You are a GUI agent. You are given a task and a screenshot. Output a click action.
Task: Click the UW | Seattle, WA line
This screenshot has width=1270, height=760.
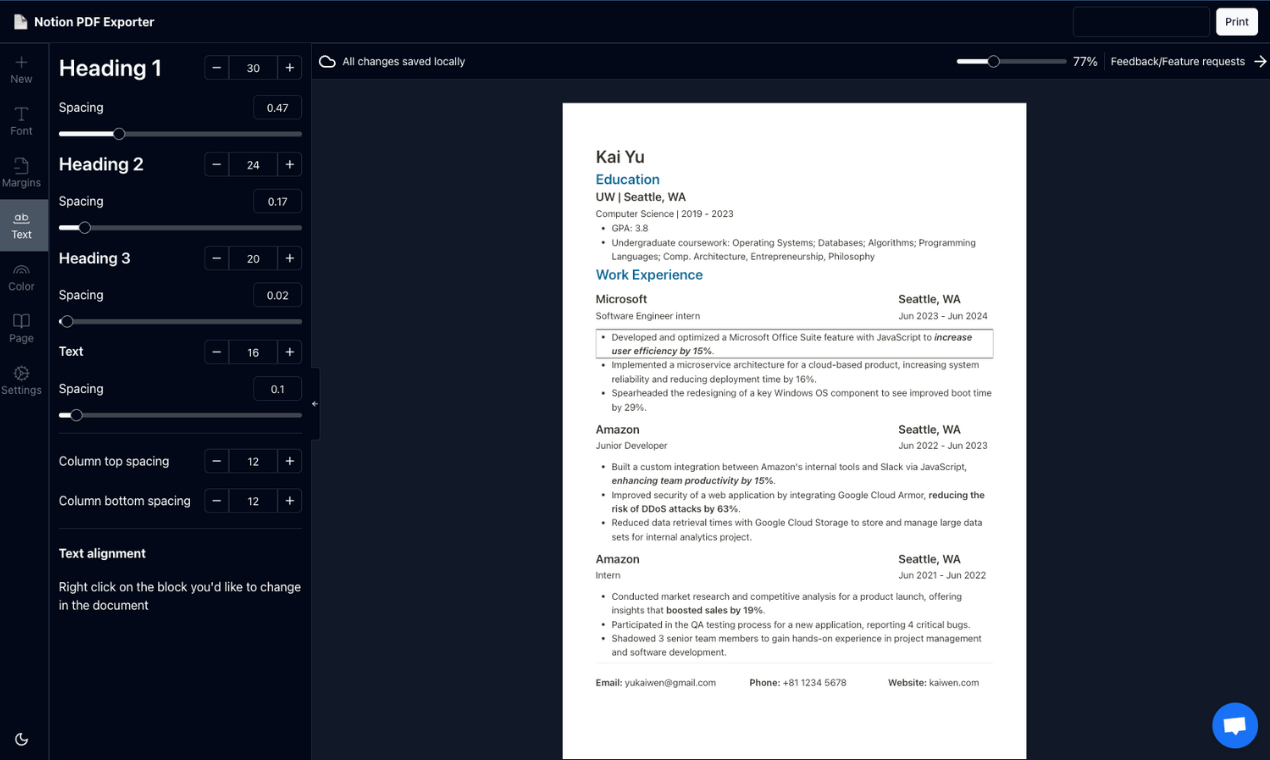click(x=641, y=197)
